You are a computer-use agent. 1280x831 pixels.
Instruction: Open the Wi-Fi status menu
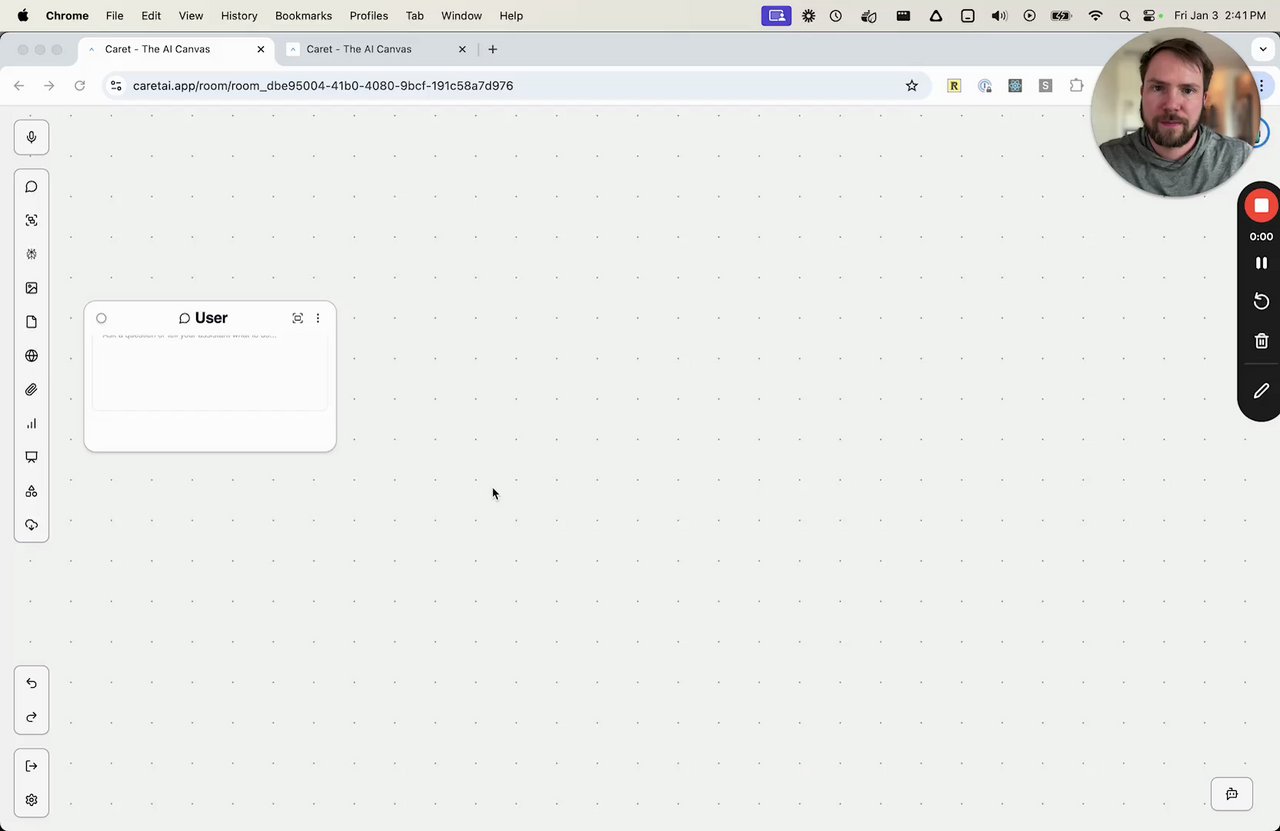point(1095,16)
